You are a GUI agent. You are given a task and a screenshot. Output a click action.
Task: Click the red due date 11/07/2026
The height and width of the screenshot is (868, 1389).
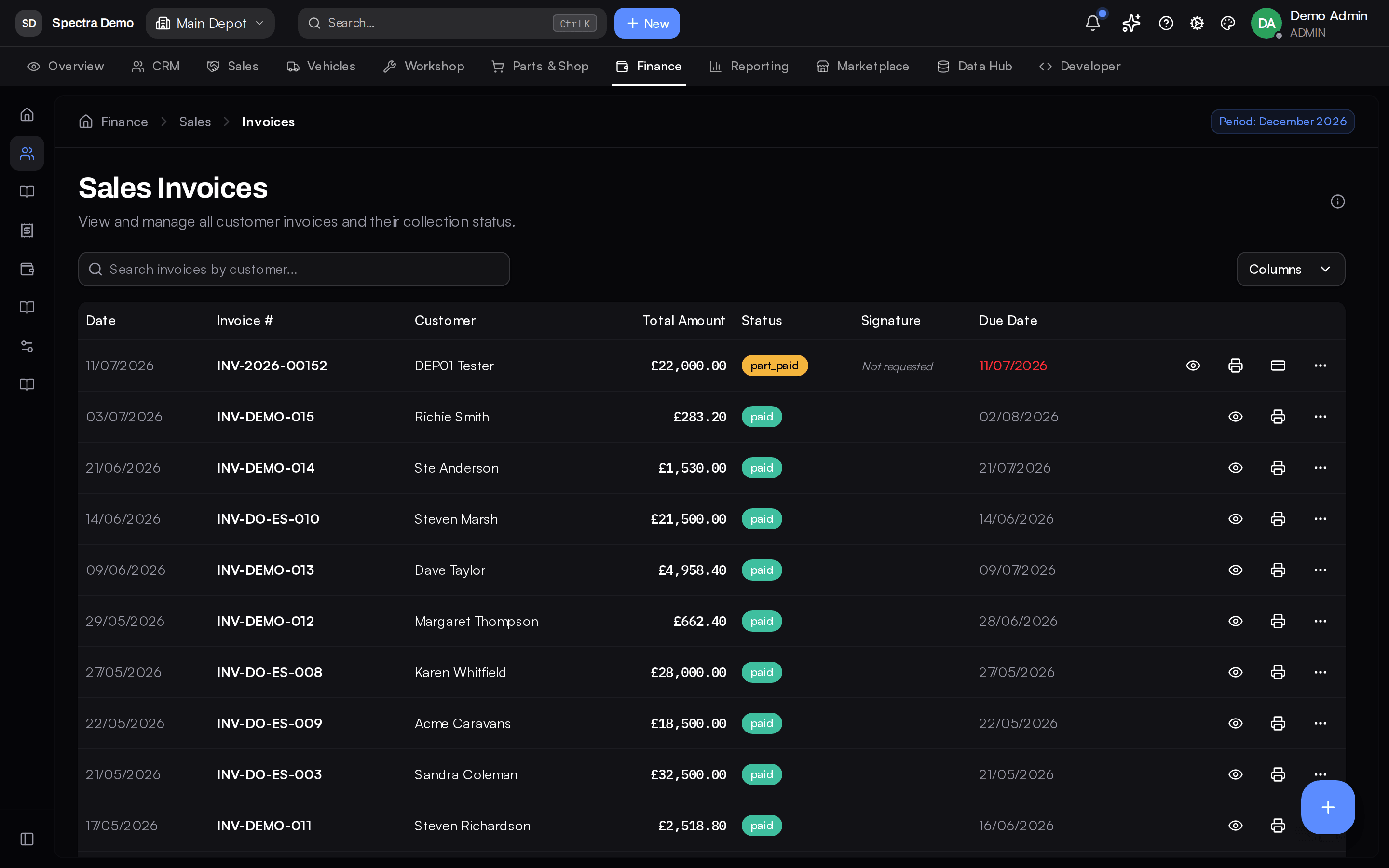coord(1013,366)
